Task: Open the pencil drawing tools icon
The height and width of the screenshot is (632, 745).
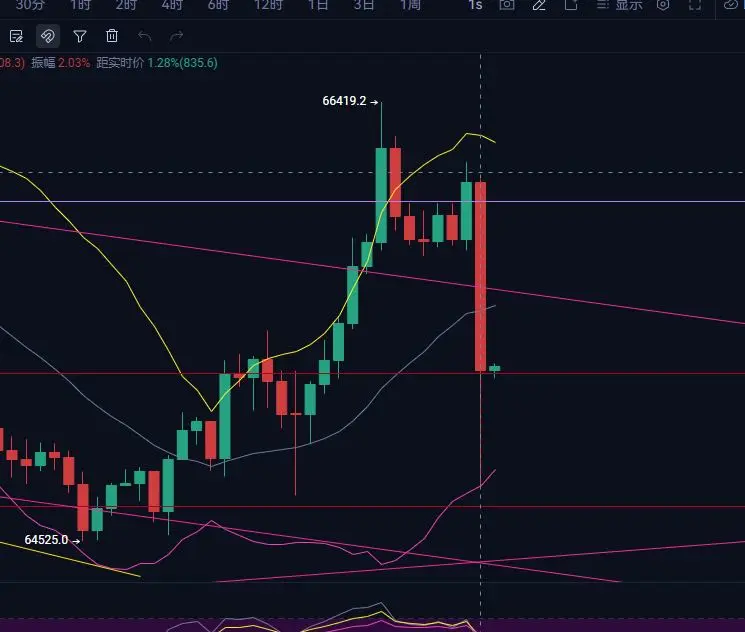Action: click(539, 5)
